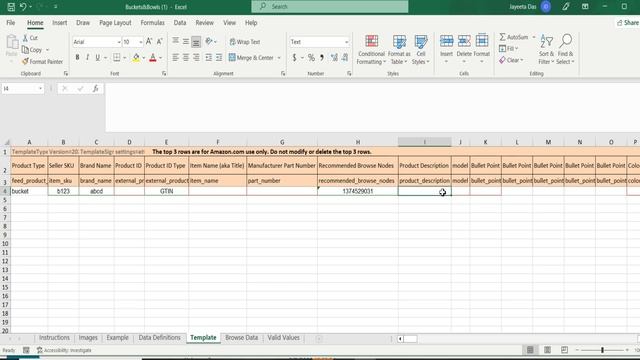
Task: Switch to the Page Layout tab
Action: point(115,23)
